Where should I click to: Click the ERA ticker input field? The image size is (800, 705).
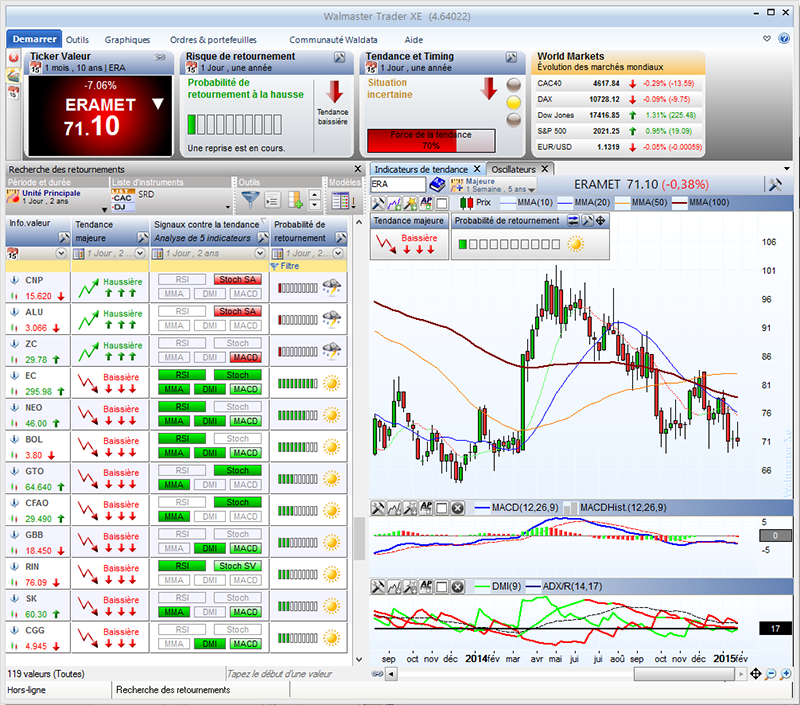click(x=397, y=185)
